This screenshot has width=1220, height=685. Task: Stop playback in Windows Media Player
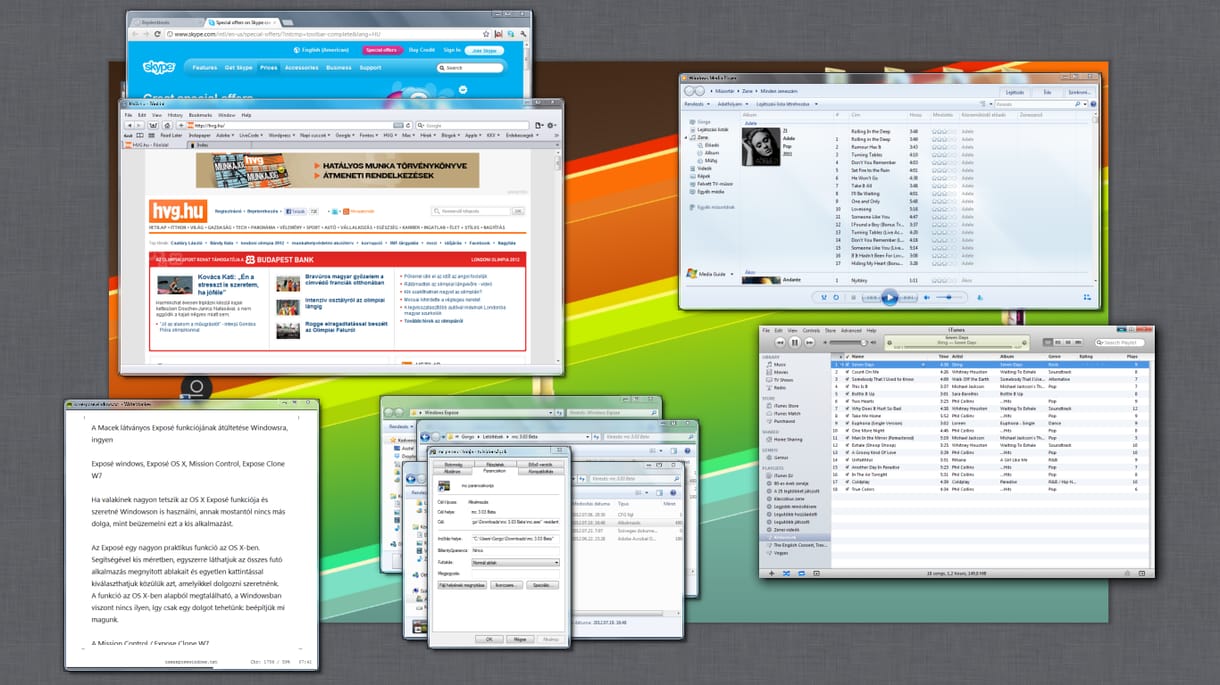tap(854, 297)
